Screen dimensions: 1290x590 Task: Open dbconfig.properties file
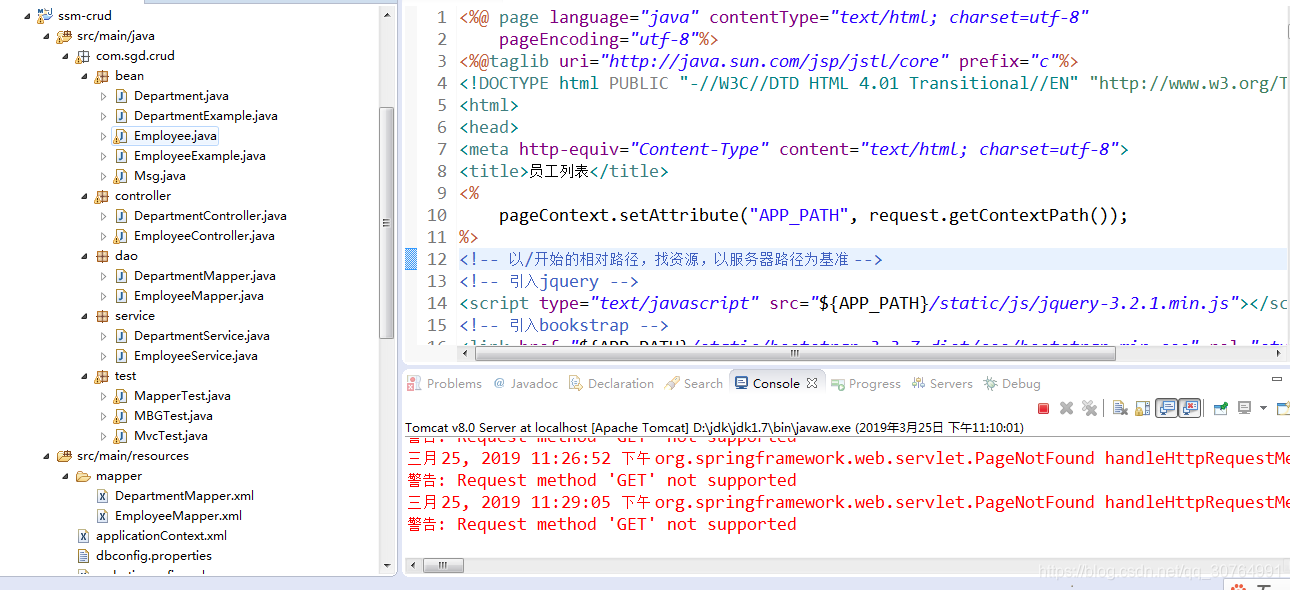tap(154, 556)
